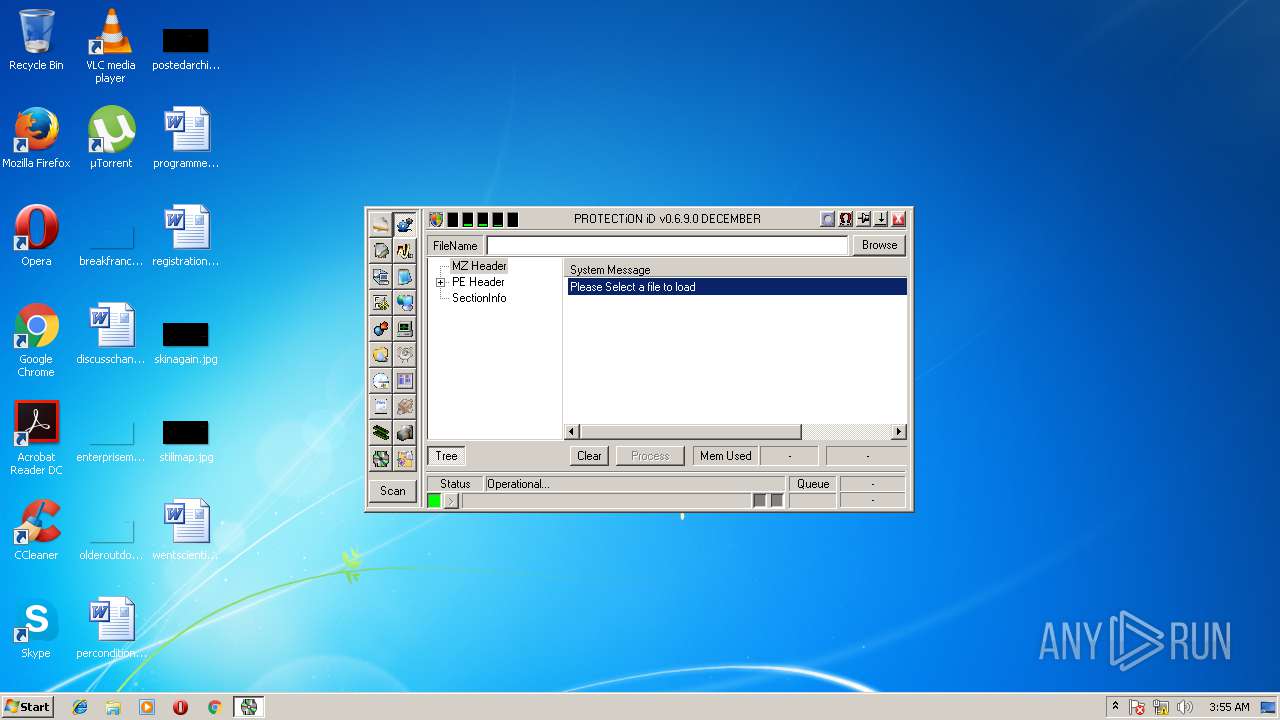Click the small arrow button beside green indicator
1280x720 pixels.
coord(451,501)
